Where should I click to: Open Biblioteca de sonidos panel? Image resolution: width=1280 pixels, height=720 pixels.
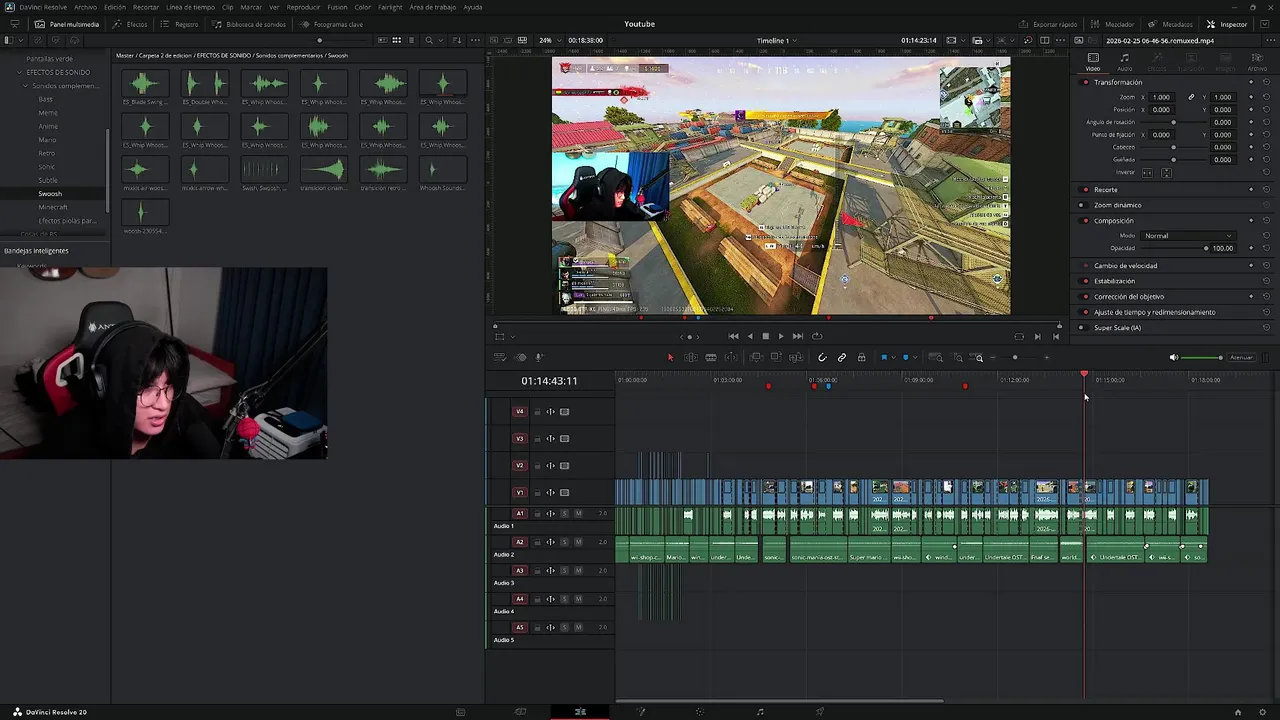tap(248, 24)
